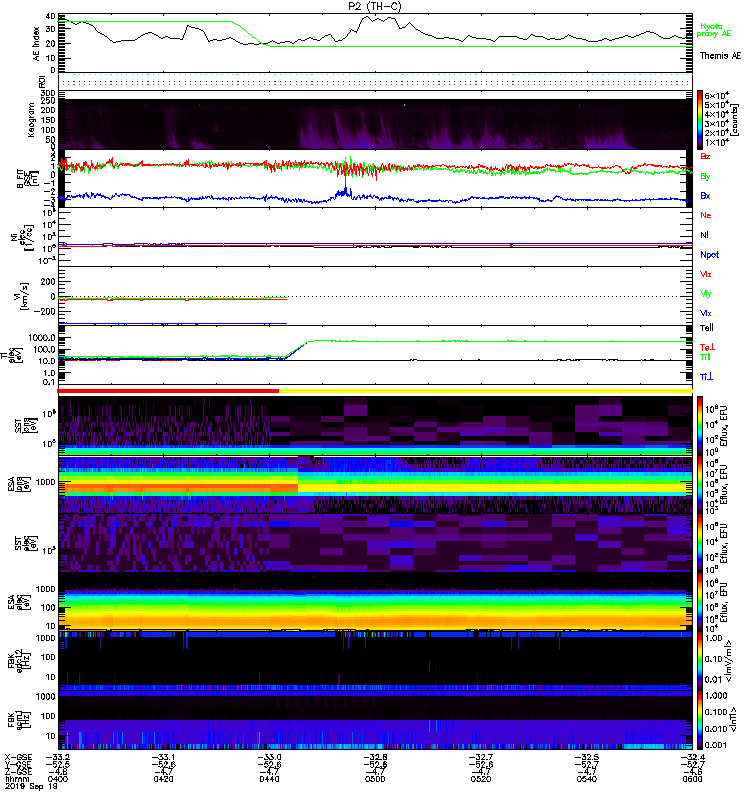Click the blue Ti⊥ legend label
The image size is (750, 800).
coord(706,377)
